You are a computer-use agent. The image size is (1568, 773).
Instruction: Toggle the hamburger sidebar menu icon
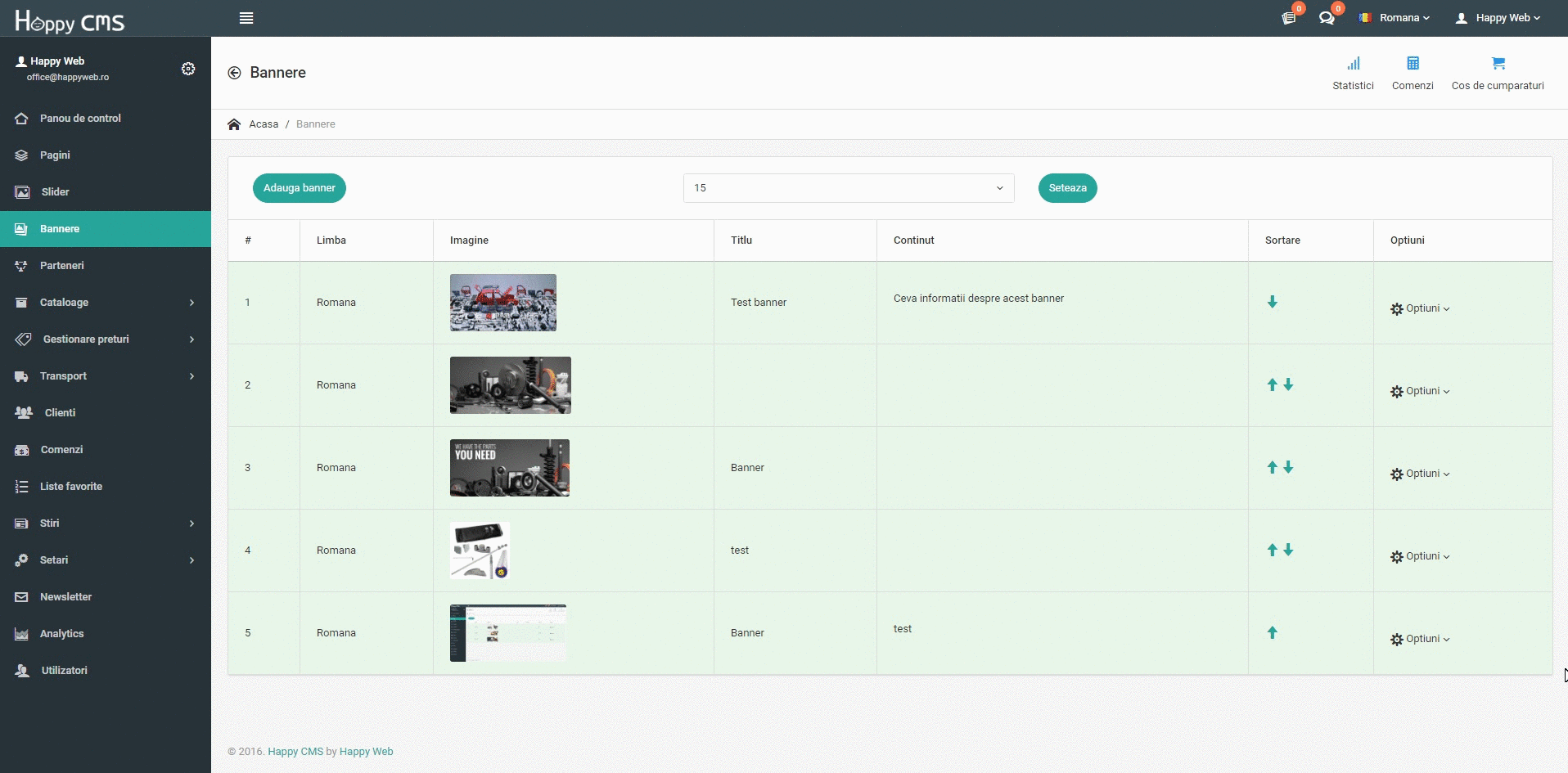tap(246, 18)
